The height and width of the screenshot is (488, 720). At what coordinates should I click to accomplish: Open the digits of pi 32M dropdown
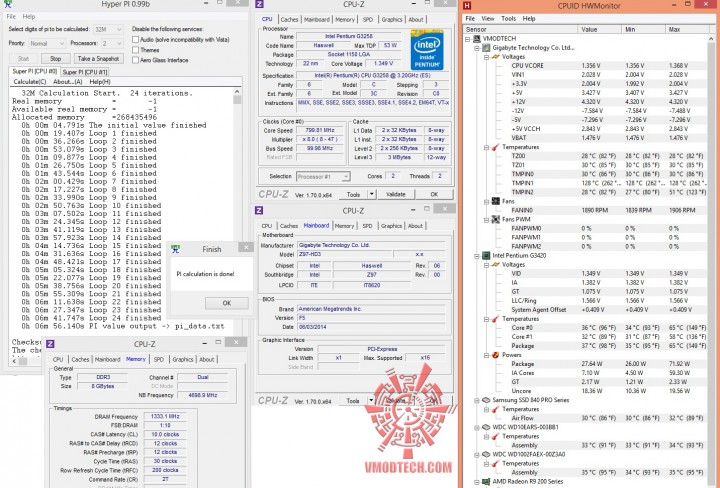[108, 29]
